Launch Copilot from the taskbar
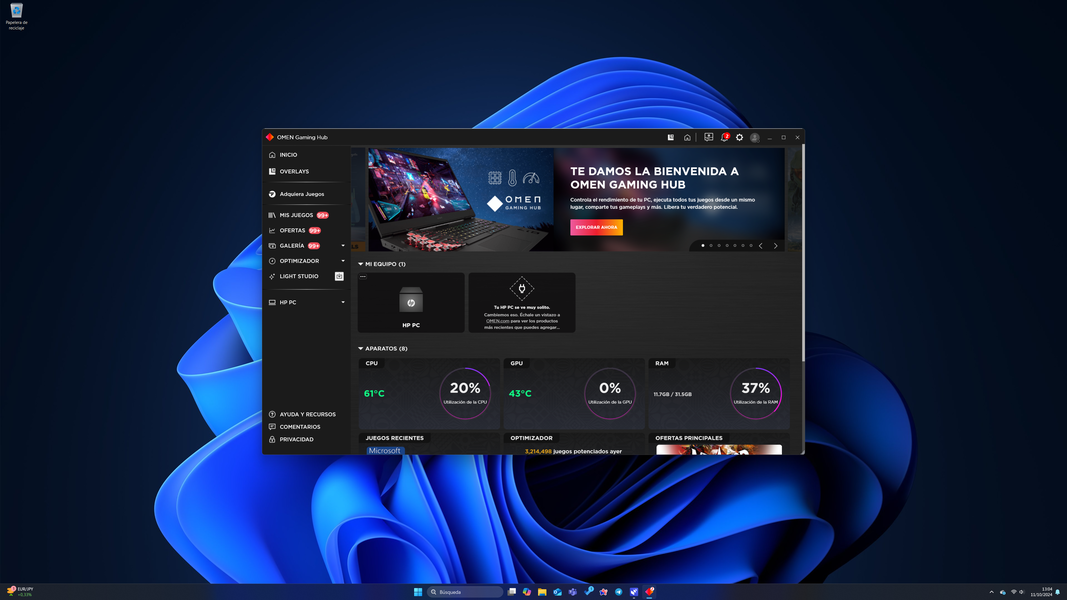Screen dimensions: 1067x600 pyautogui.click(x=527, y=592)
